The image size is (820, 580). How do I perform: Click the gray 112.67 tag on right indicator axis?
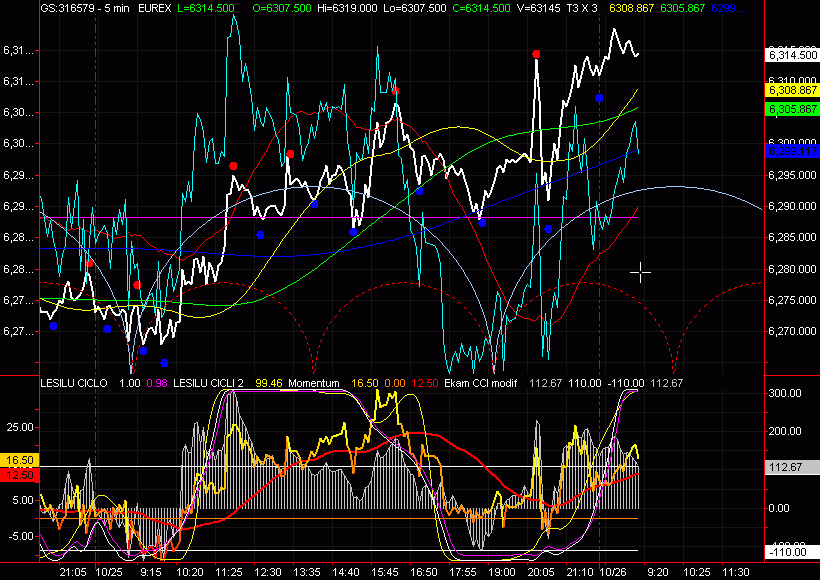click(792, 468)
